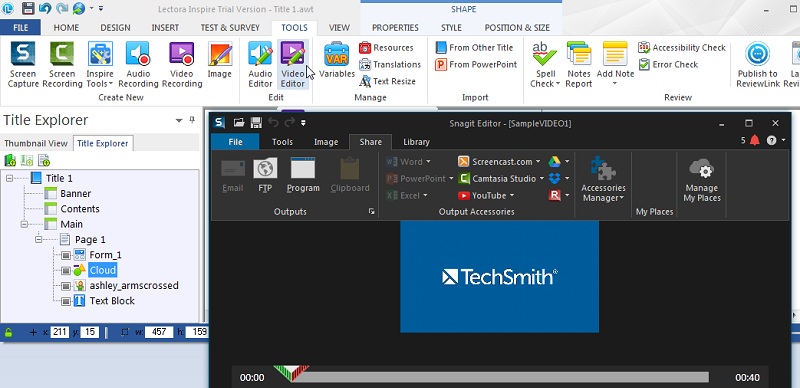Select Form_1 in Title Explorer
Viewport: 800px width, 388px height.
106,255
